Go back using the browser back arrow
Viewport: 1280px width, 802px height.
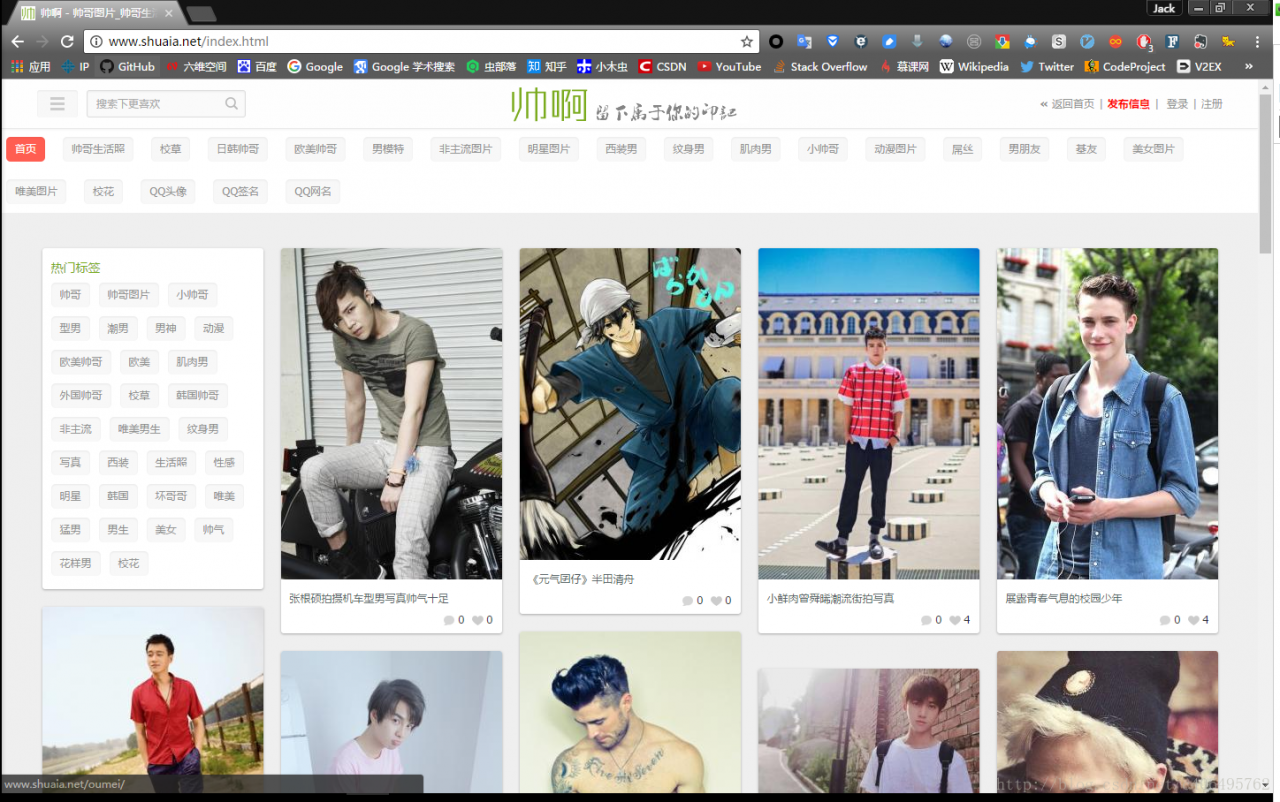coord(17,41)
